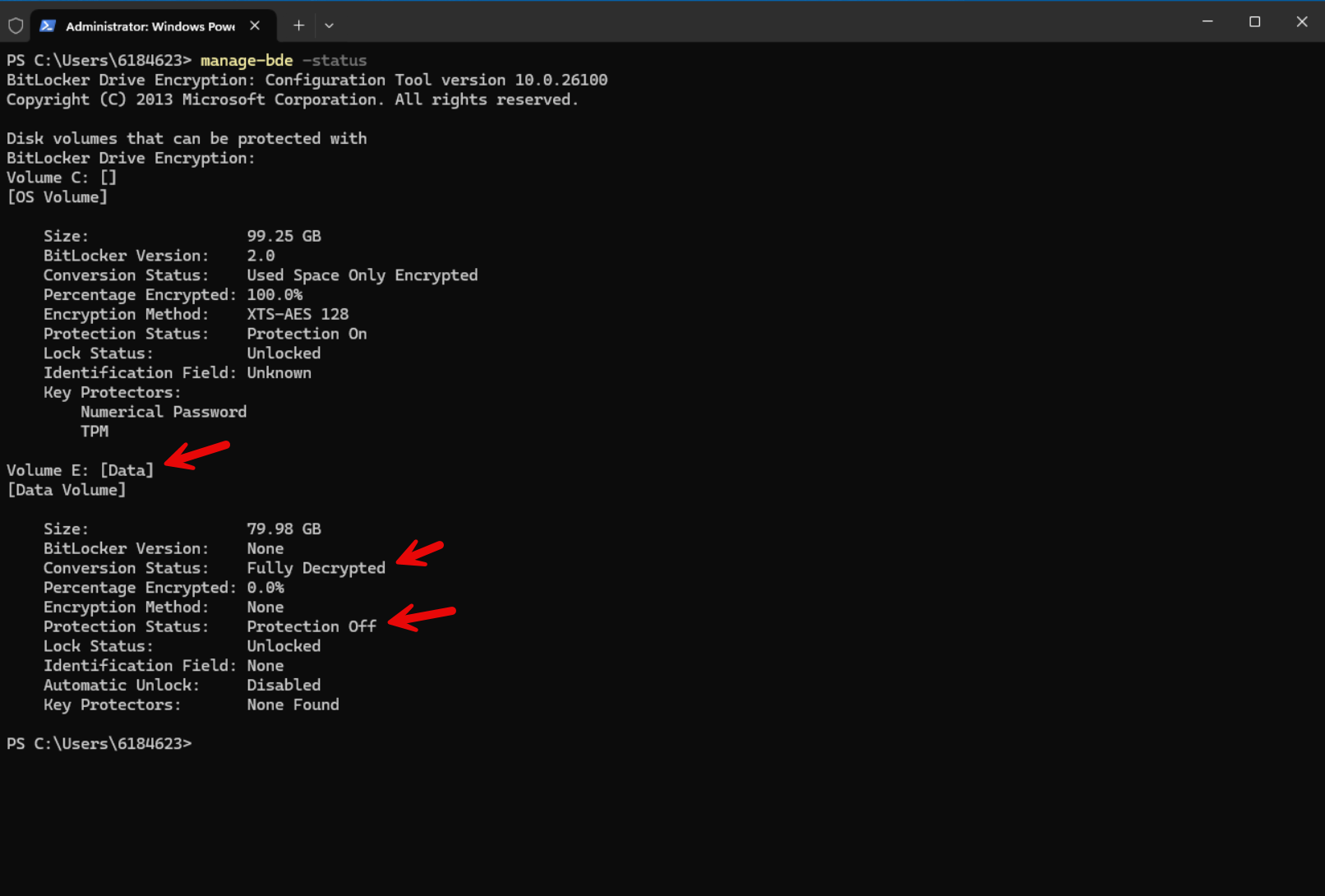Click the XTS-AES 128 encryption method text
This screenshot has width=1325, height=896.
(298, 313)
